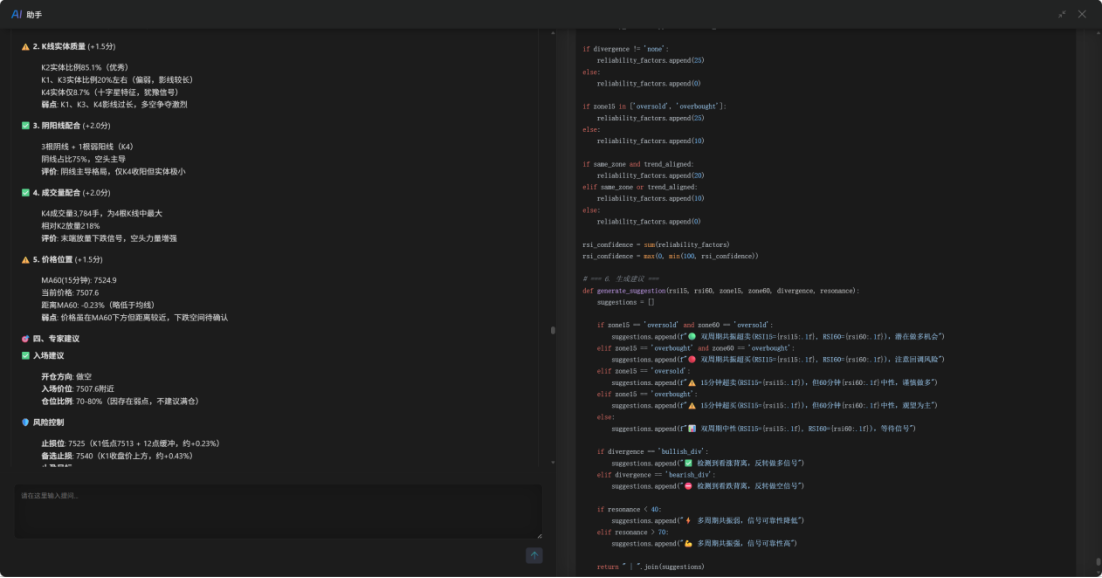The image size is (1102, 578).
Task: Click the shrink window icon at top right
Action: [x=1062, y=14]
